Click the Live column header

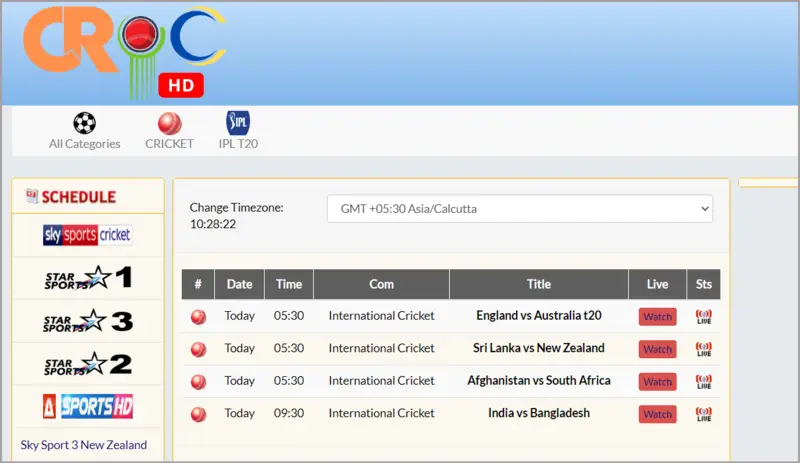coord(657,284)
